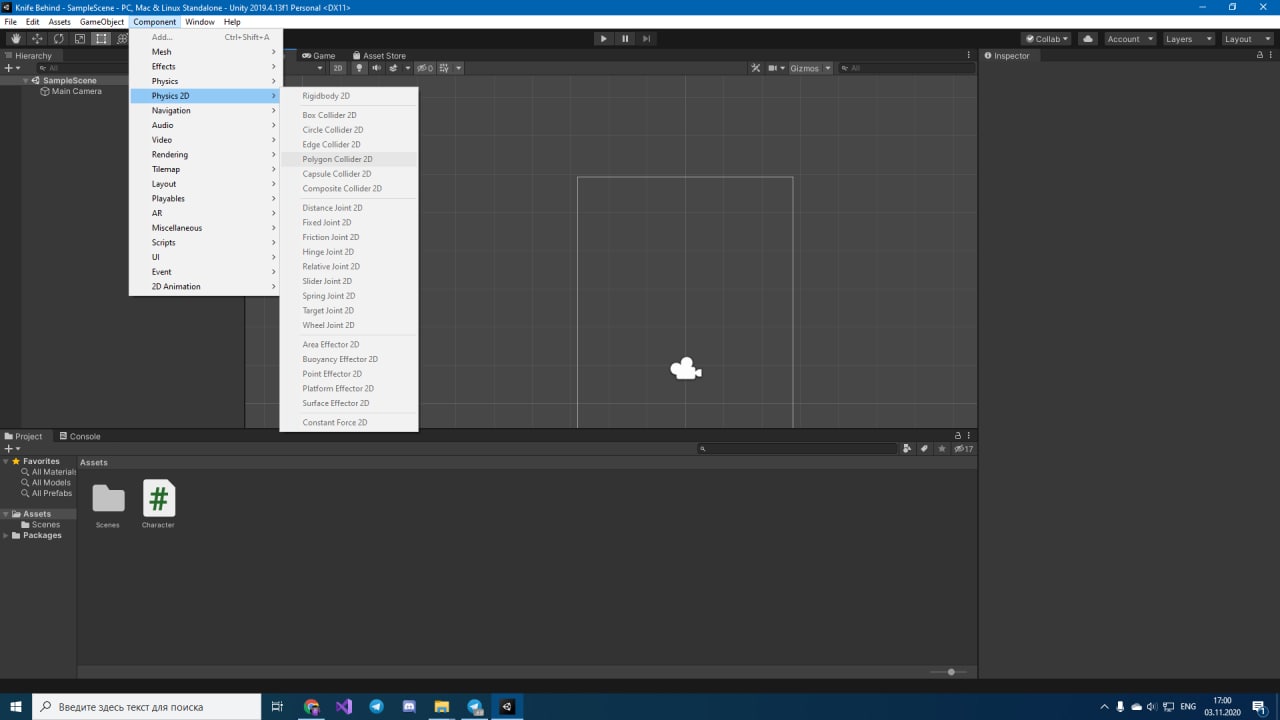
Task: Toggle scene lighting lightbulb
Action: [360, 68]
